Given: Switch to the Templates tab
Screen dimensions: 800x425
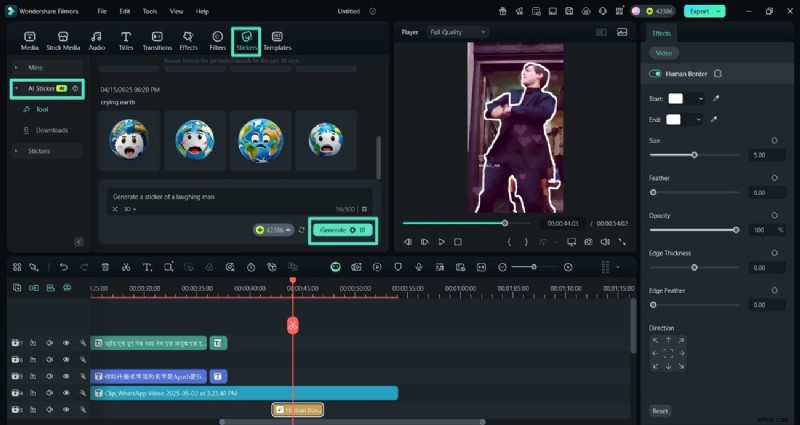Looking at the screenshot, I should tap(277, 40).
